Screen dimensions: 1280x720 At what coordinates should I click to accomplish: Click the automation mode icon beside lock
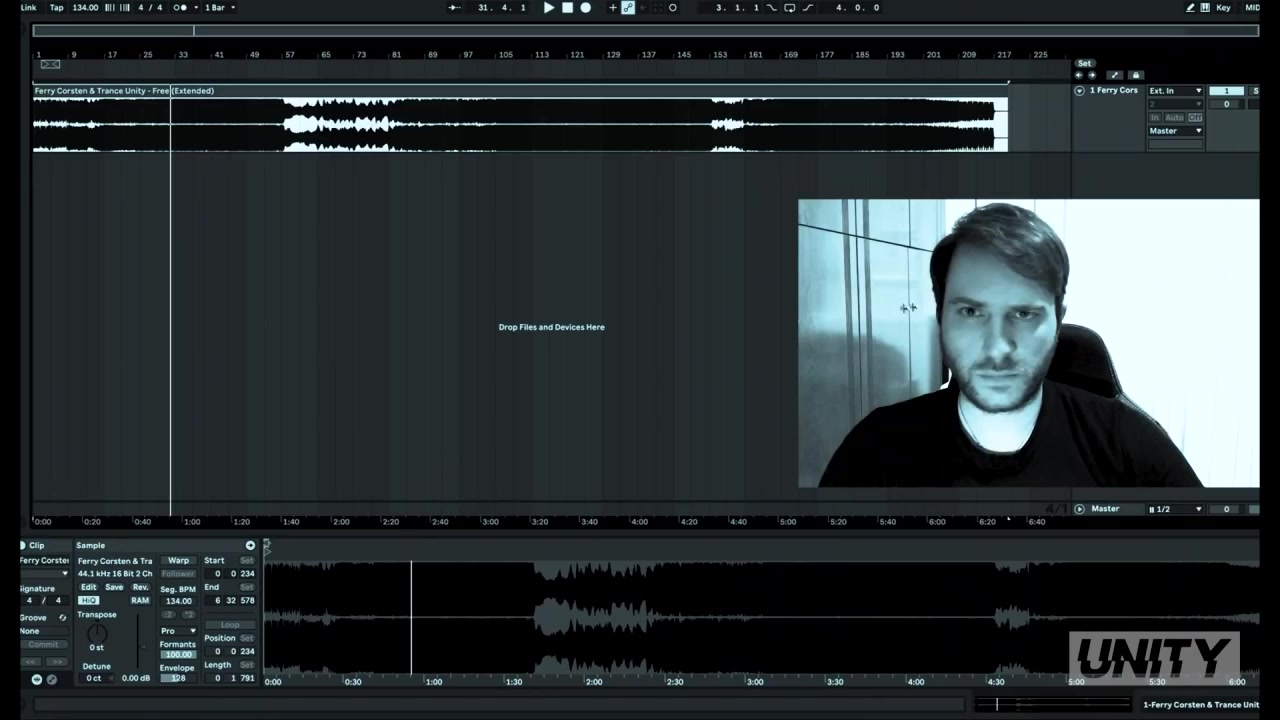pyautogui.click(x=1115, y=76)
